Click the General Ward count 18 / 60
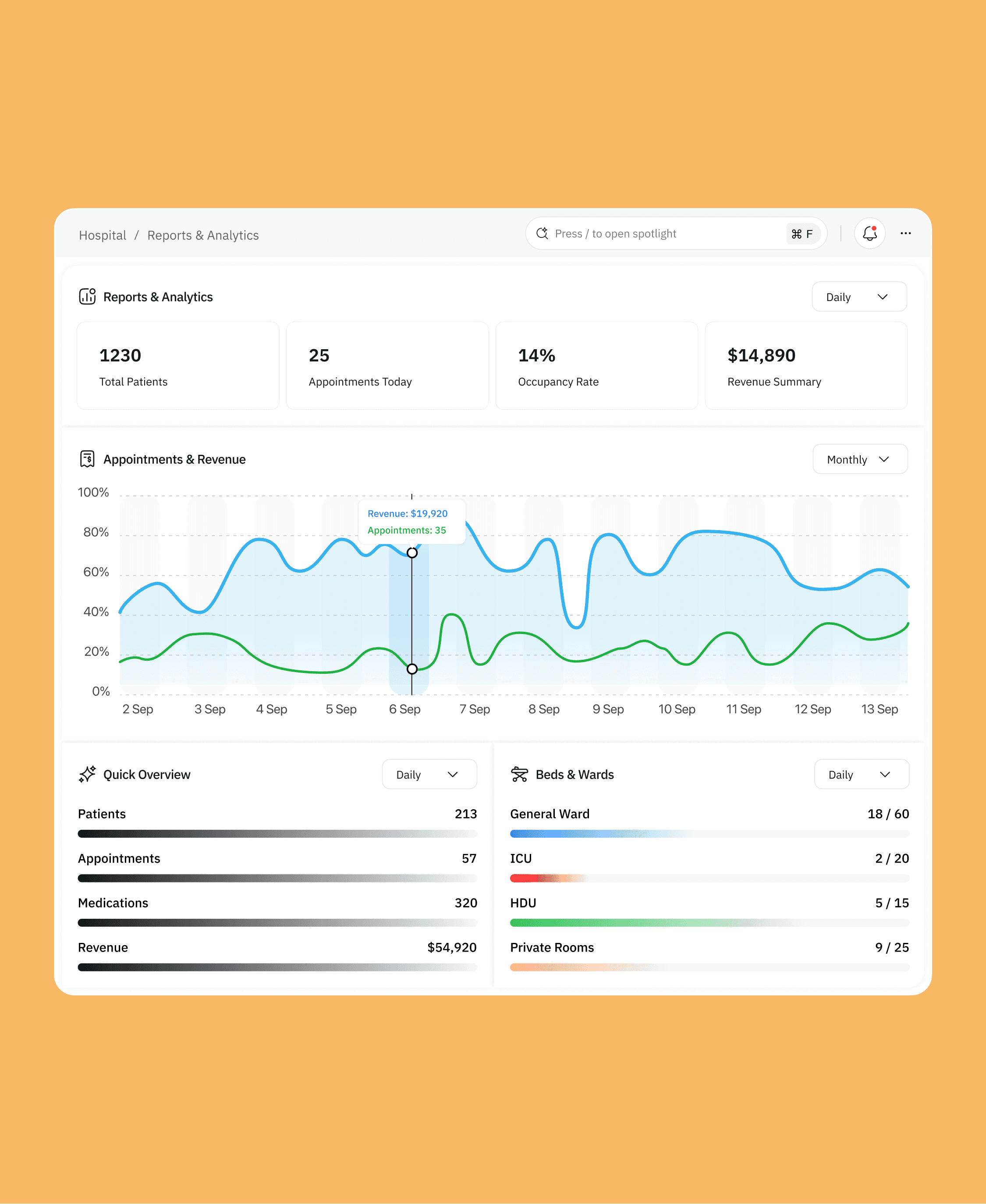 (888, 814)
